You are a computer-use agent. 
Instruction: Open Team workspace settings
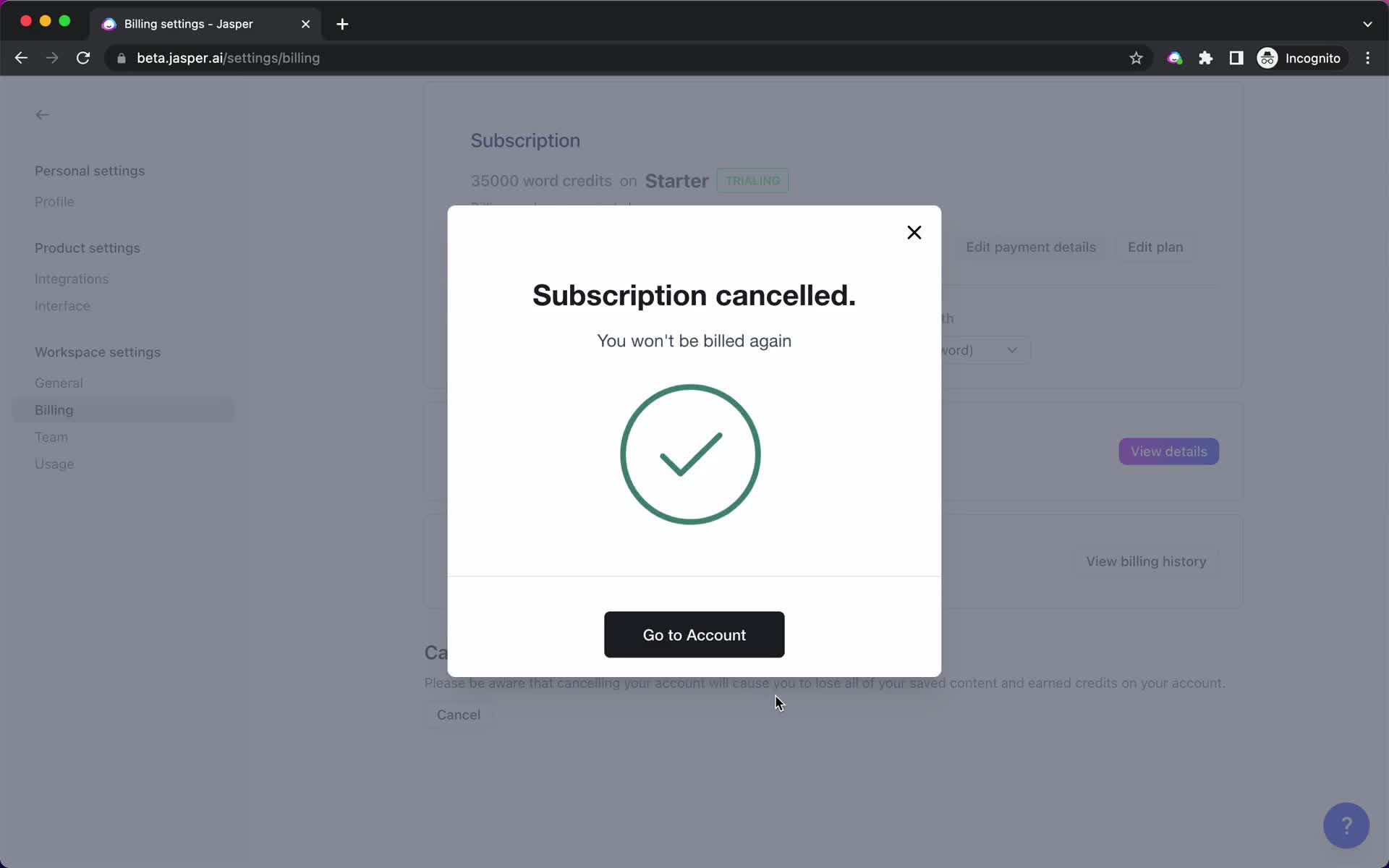[x=51, y=436]
